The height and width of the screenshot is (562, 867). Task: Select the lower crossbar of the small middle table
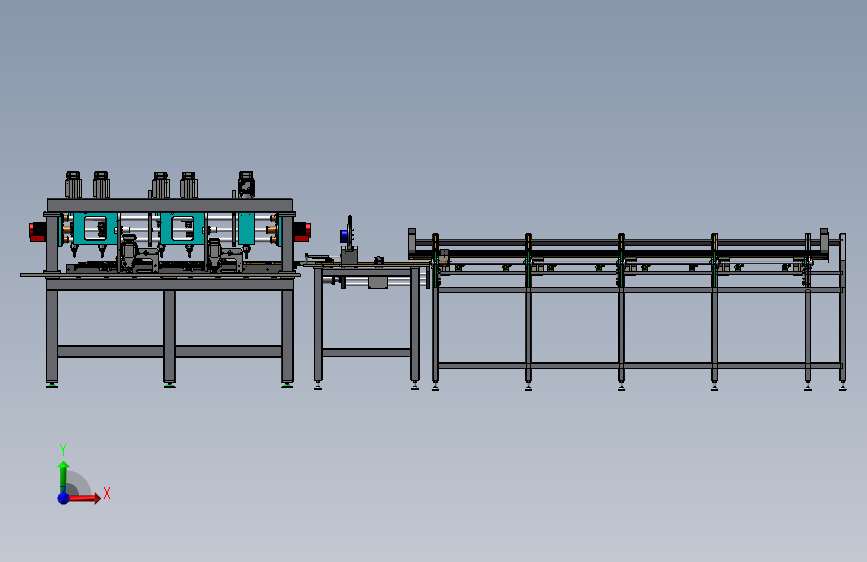367,352
